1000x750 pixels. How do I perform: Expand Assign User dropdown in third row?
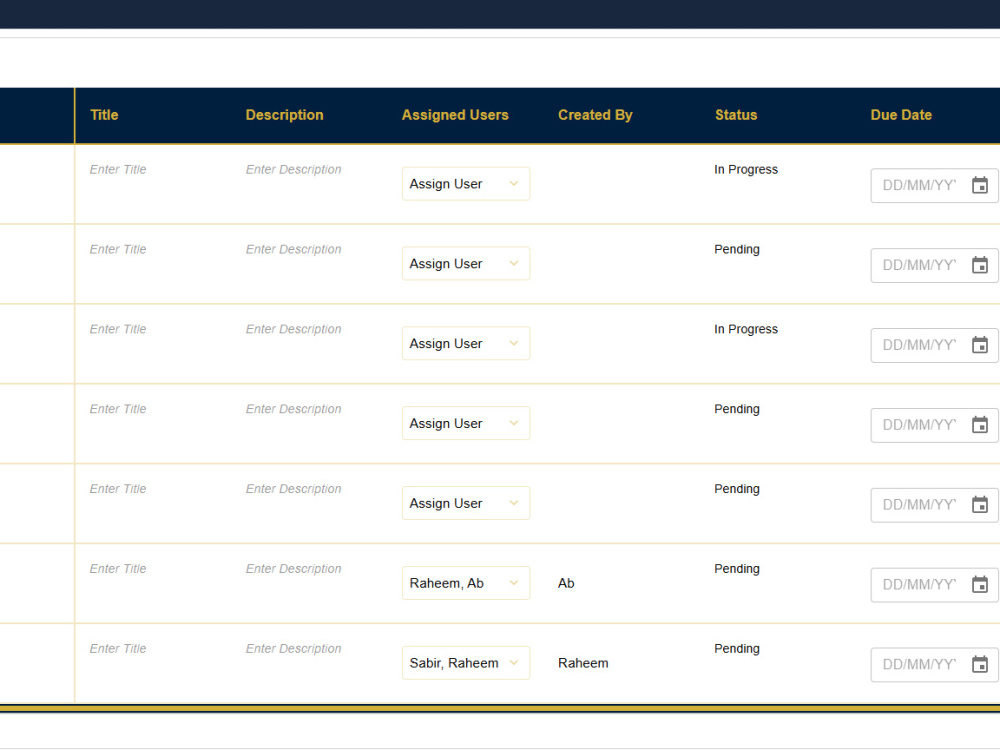(x=466, y=343)
